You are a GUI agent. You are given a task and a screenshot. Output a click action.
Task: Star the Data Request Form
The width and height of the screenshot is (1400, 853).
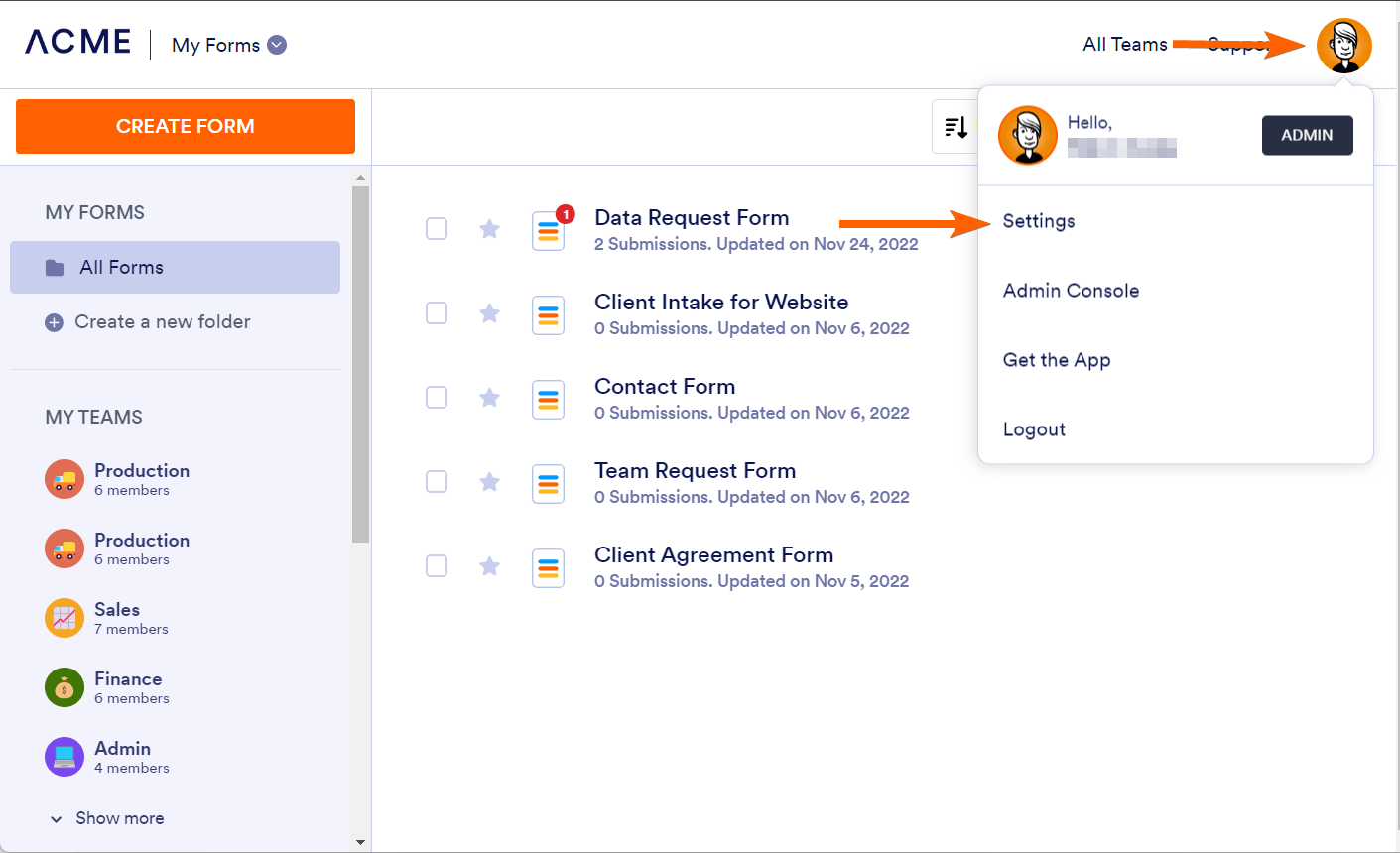pos(489,229)
